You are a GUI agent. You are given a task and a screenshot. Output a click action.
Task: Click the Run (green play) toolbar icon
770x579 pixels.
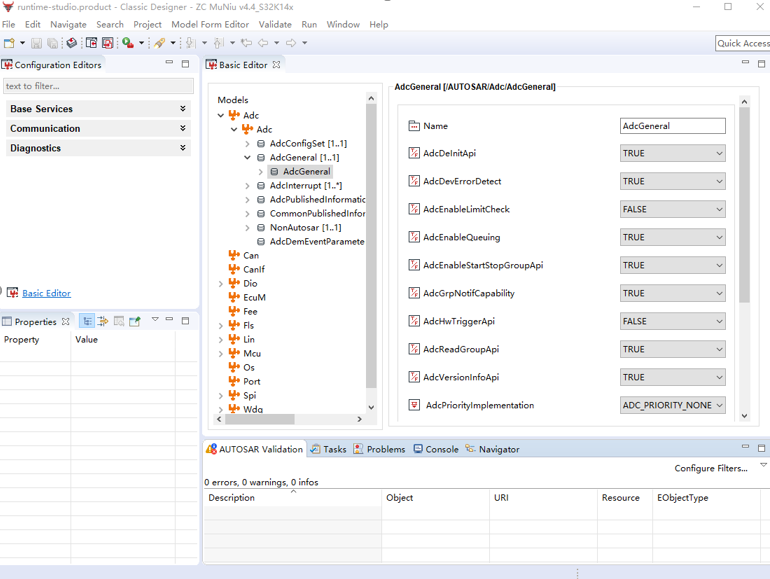[x=127, y=43]
